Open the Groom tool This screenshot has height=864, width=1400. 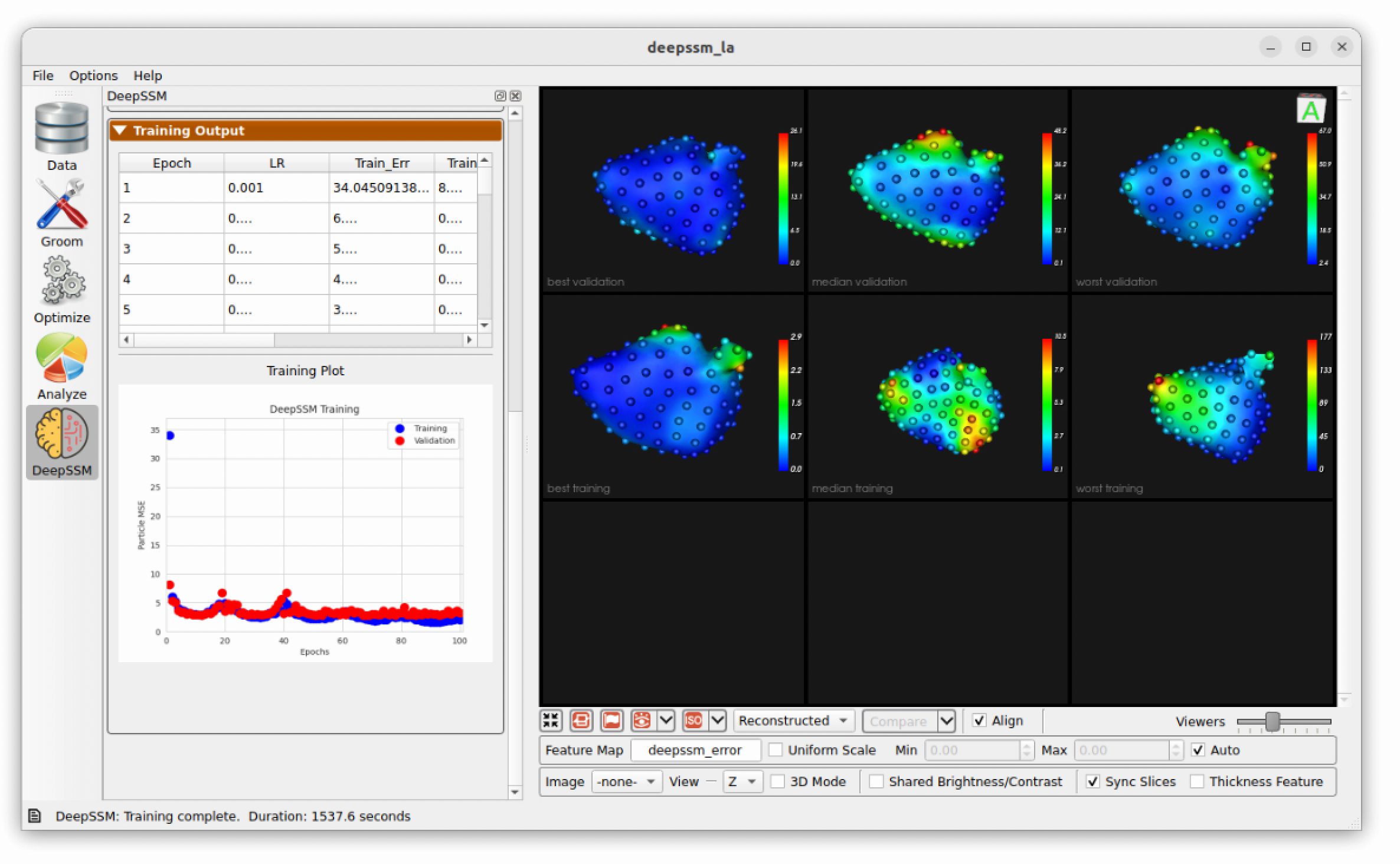(61, 214)
